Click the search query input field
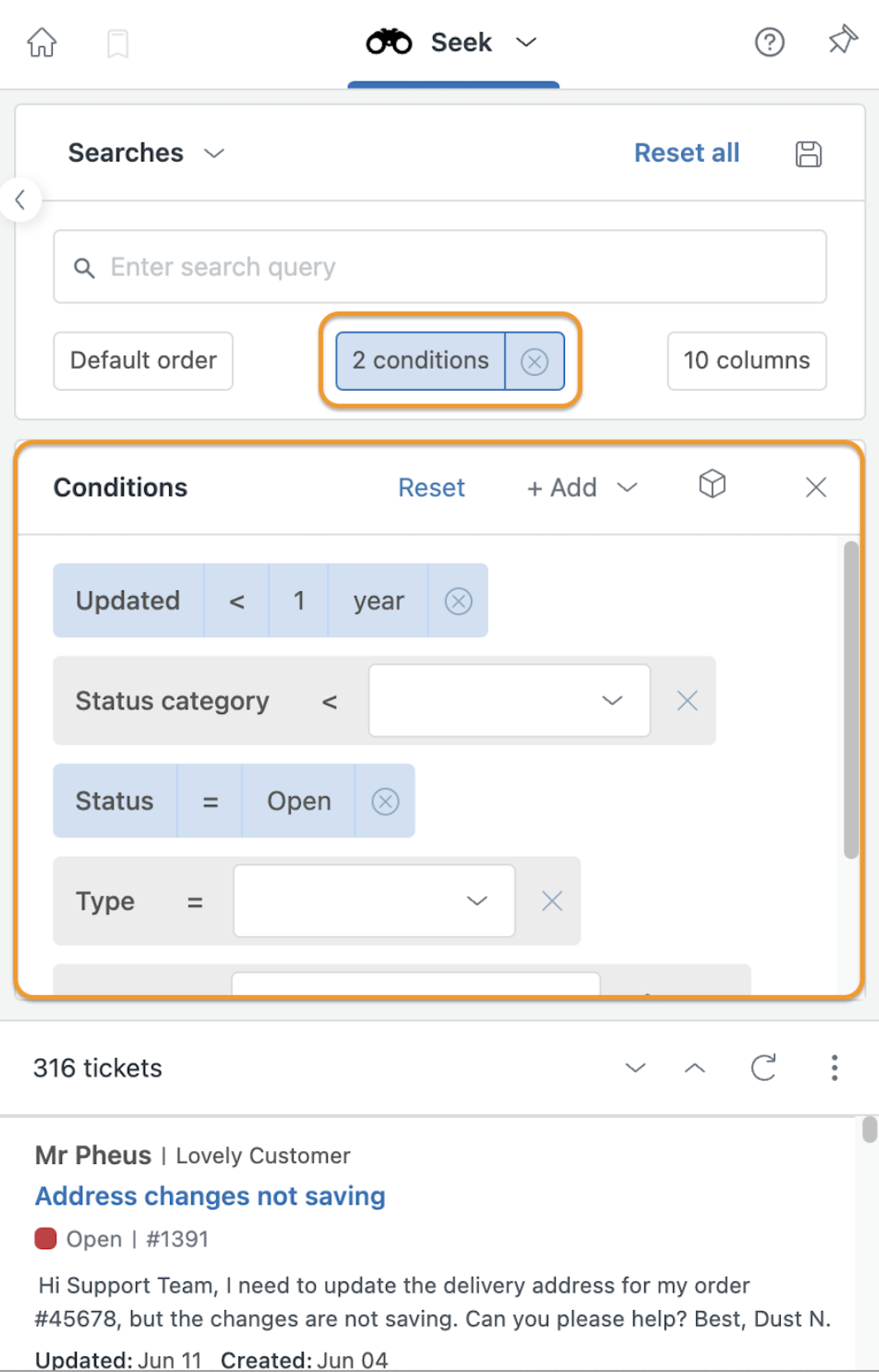Image resolution: width=879 pixels, height=1372 pixels. click(x=440, y=267)
